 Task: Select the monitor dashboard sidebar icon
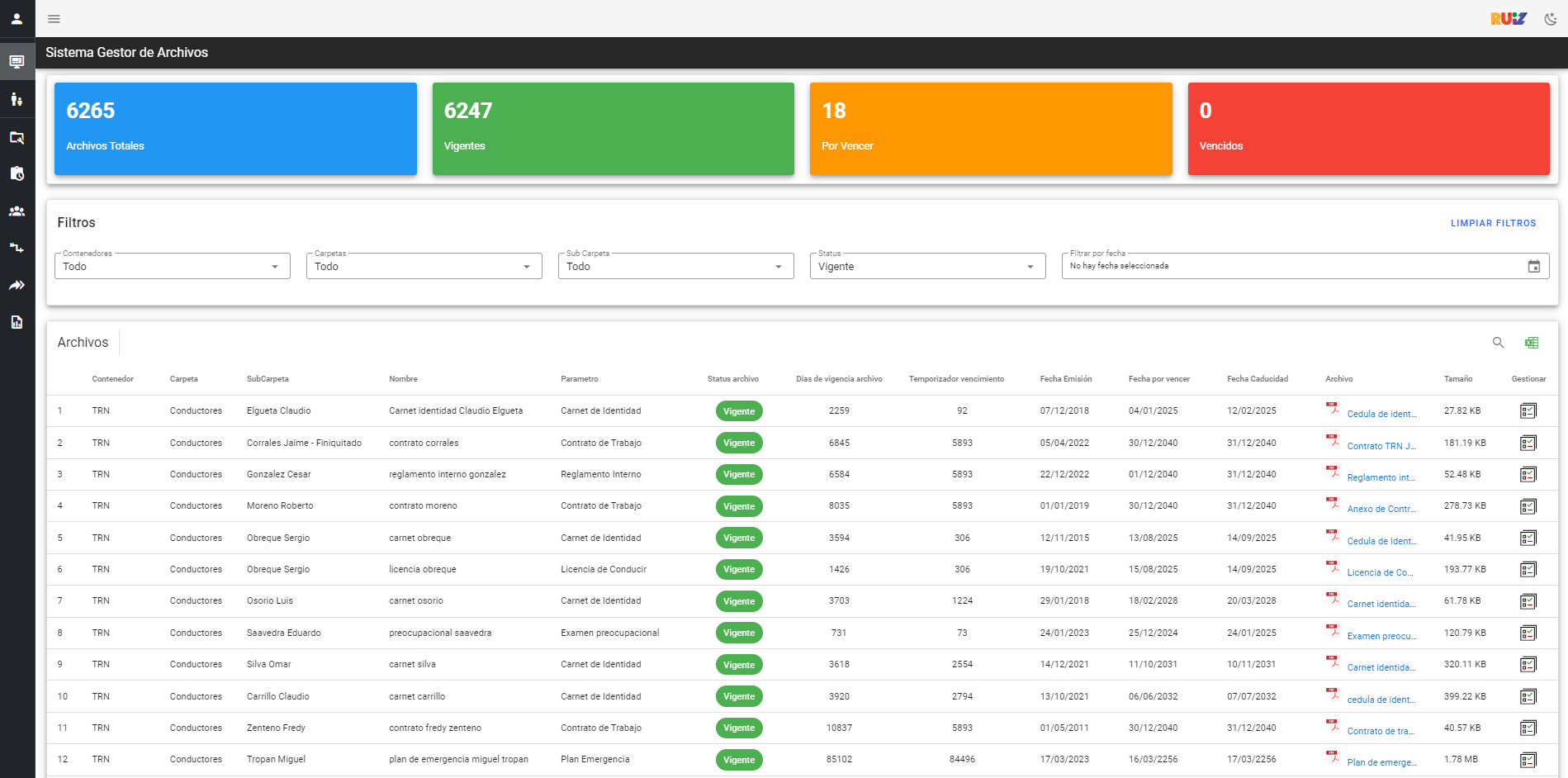(x=17, y=62)
